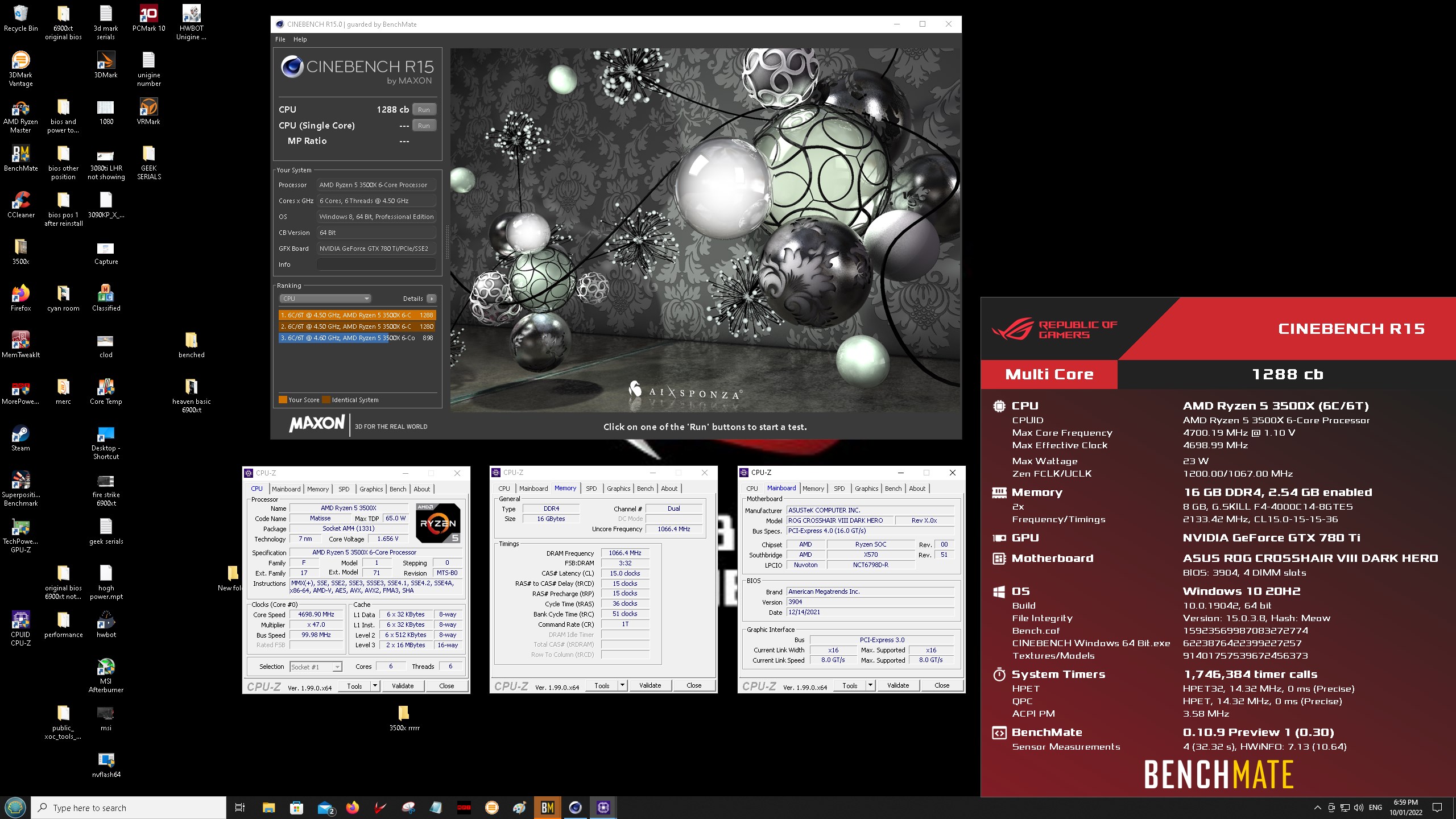This screenshot has height=819, width=1456.
Task: Open AMD Ryzen Master desktop icon
Action: (x=20, y=115)
